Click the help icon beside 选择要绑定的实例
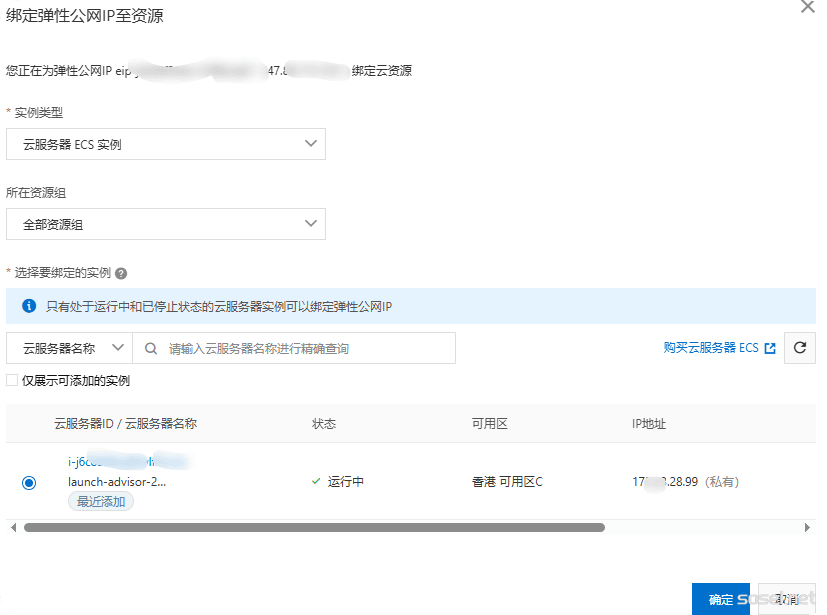 click(x=121, y=273)
